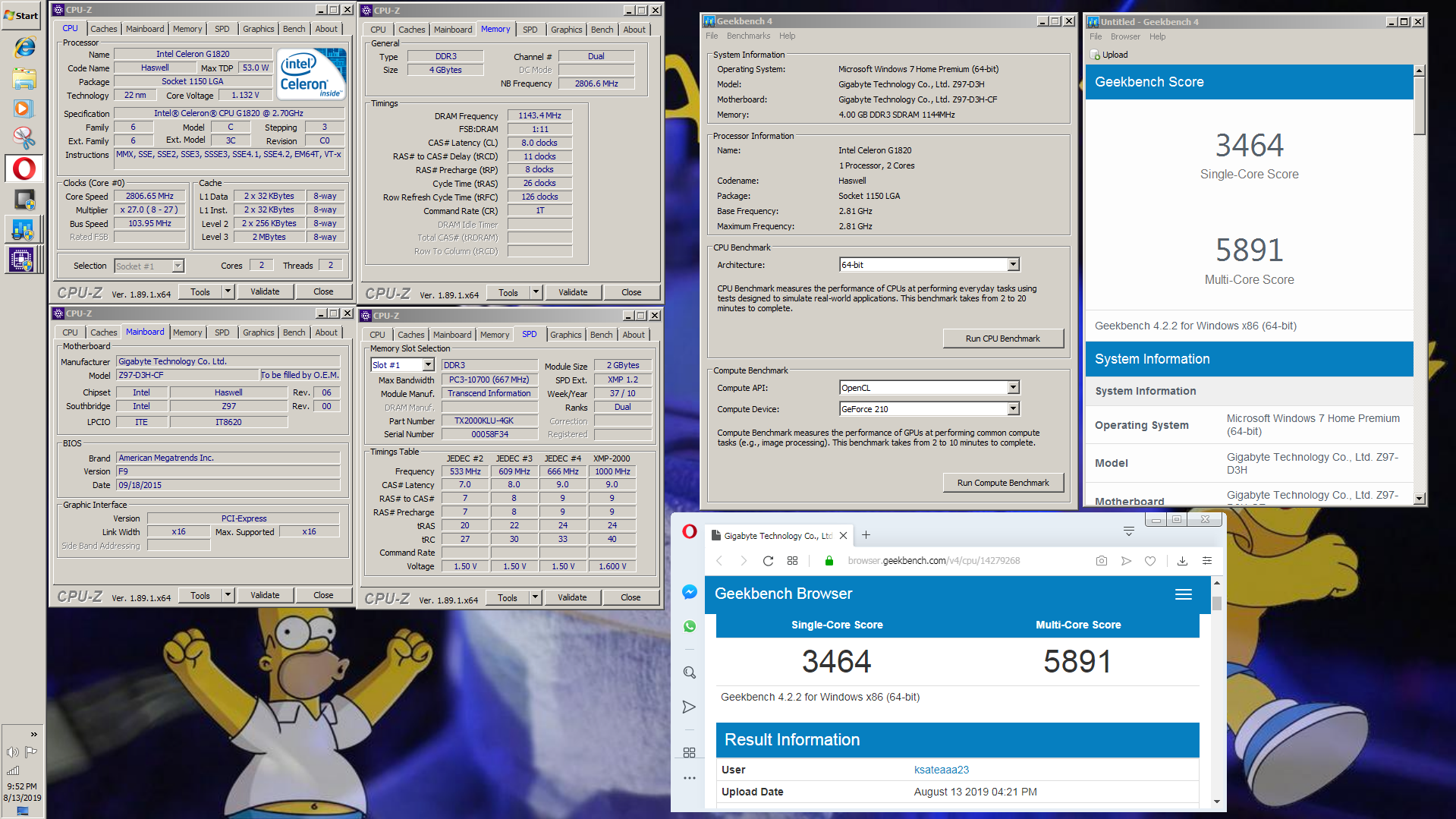Take a snapshot using Opera's camera icon
The width and height of the screenshot is (1456, 819).
coord(1102,561)
